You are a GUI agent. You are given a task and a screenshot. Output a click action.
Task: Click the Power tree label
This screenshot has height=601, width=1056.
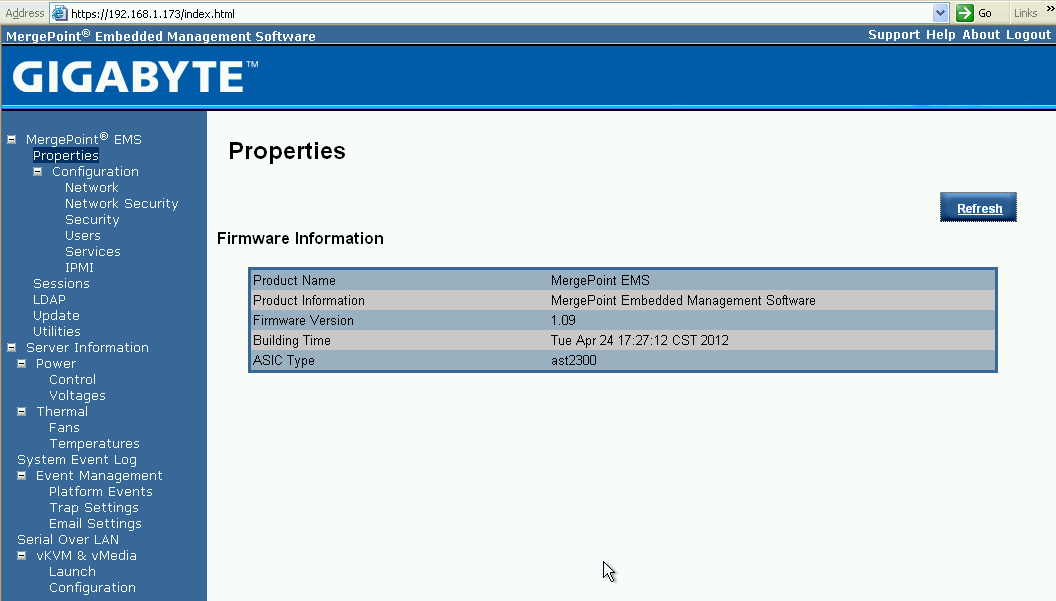coord(56,364)
